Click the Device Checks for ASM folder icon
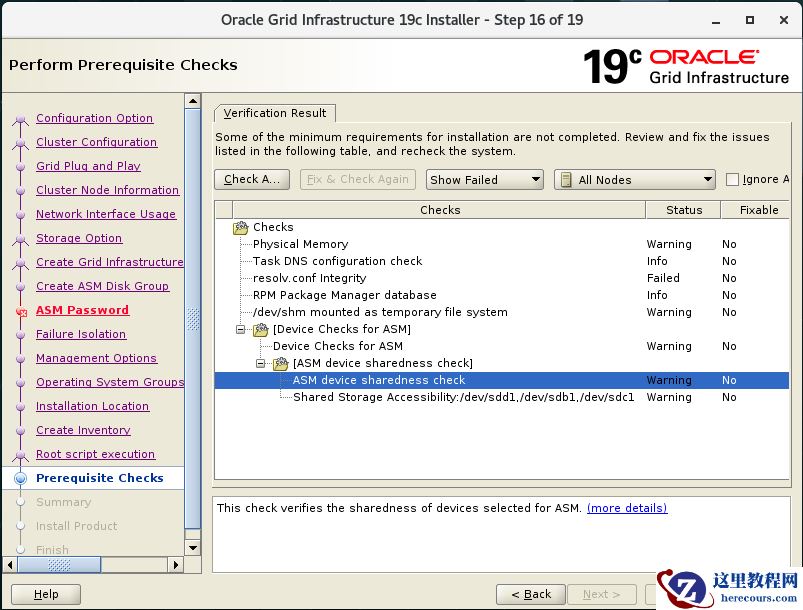This screenshot has width=803, height=610. coord(261,329)
